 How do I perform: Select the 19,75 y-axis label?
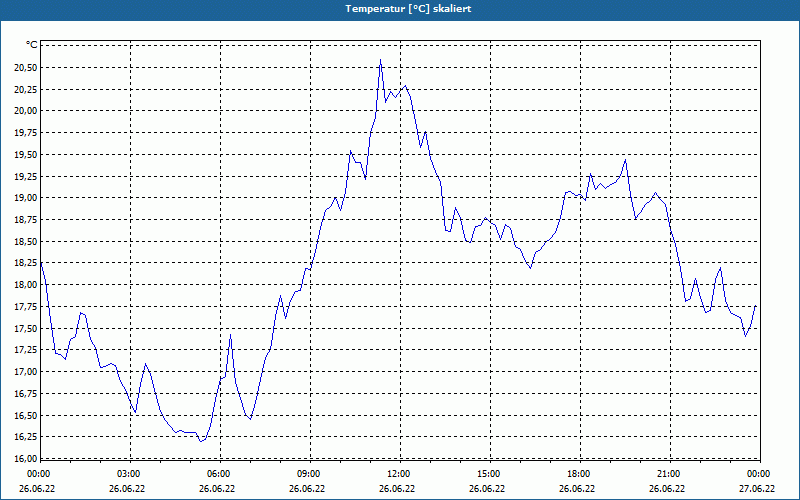[x=26, y=133]
